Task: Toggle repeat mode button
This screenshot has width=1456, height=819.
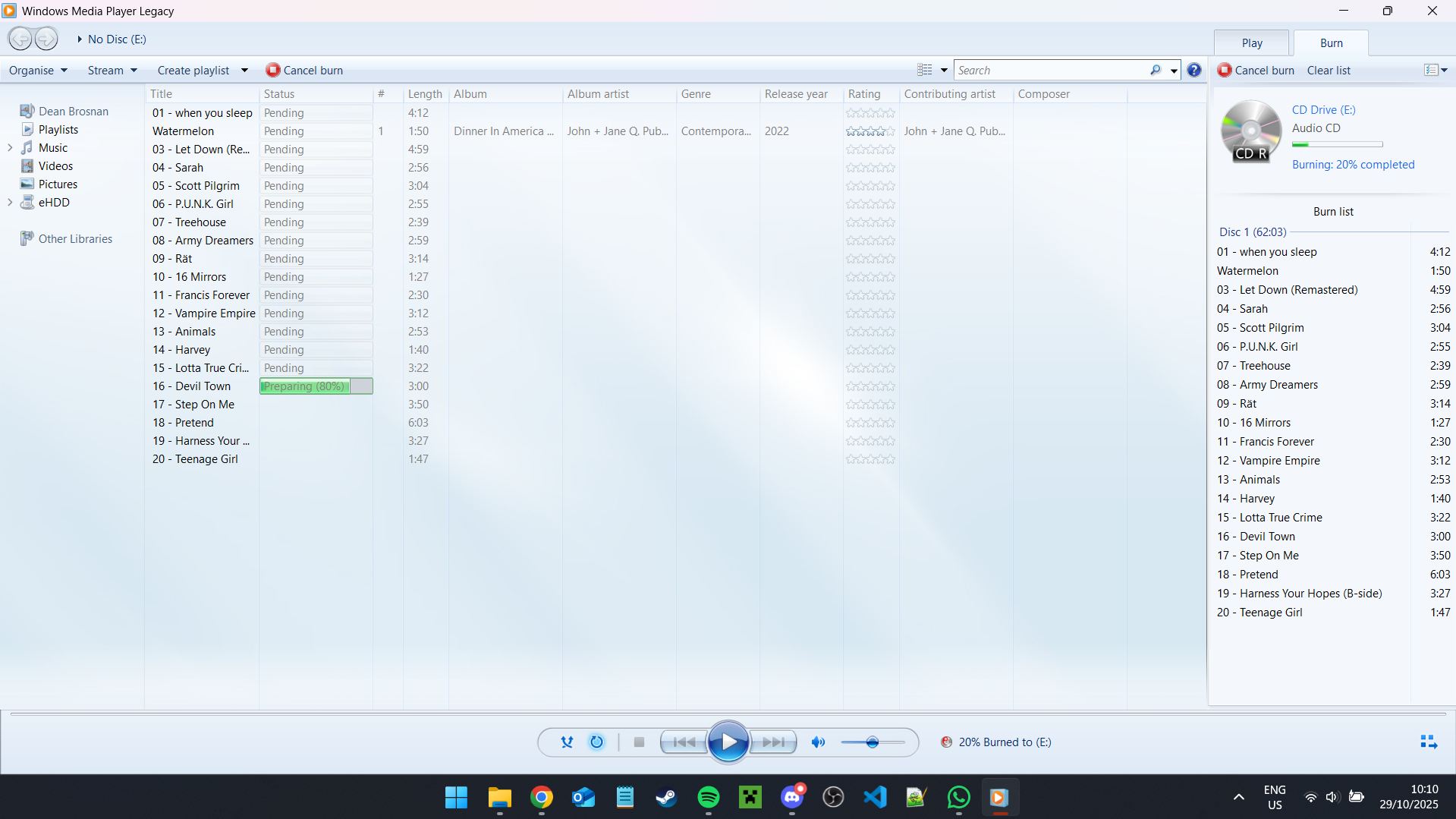Action: click(x=597, y=742)
